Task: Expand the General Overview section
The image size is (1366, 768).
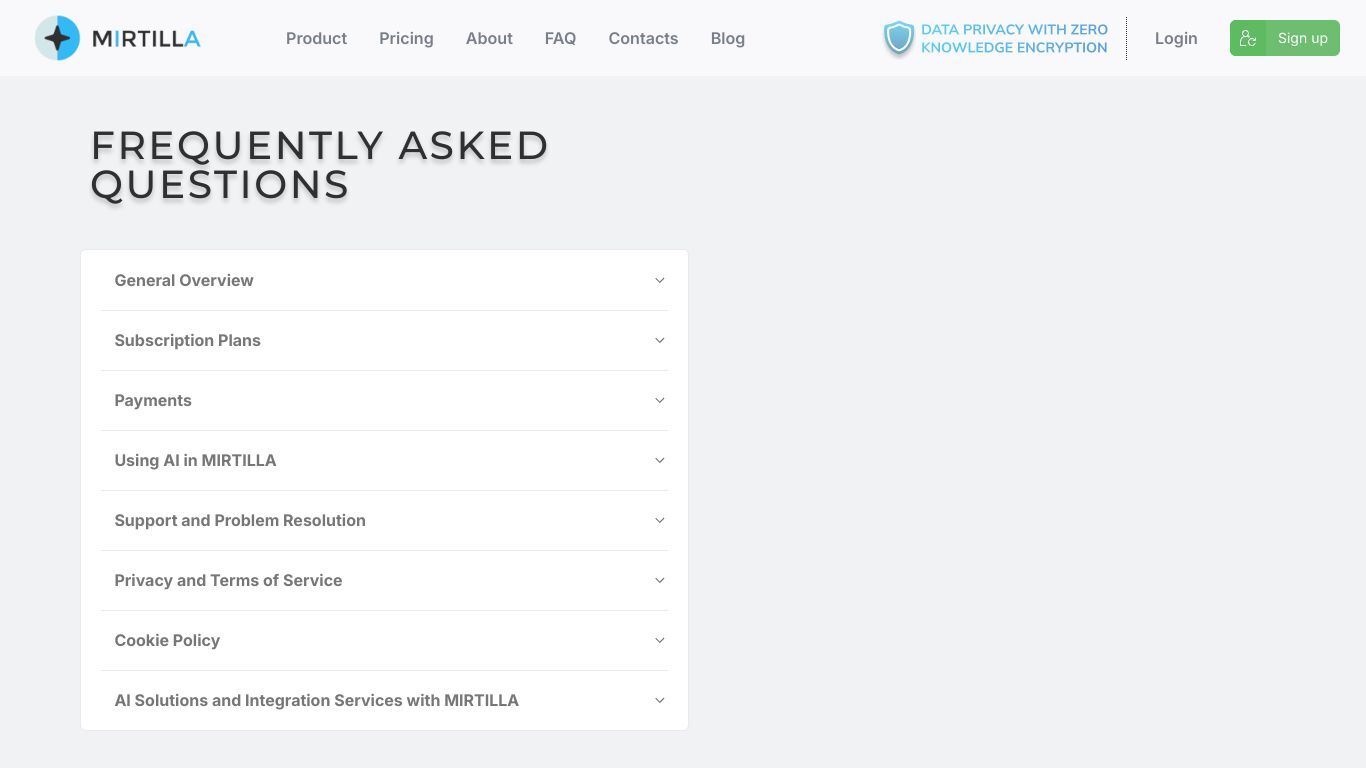Action: coord(384,280)
